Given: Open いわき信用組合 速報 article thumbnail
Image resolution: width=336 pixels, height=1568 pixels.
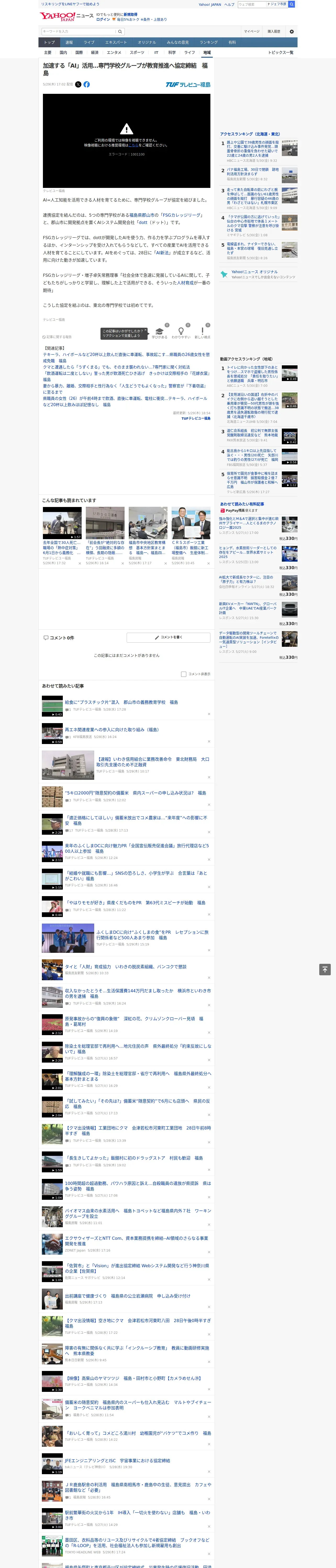Looking at the screenshot, I should 68,765.
